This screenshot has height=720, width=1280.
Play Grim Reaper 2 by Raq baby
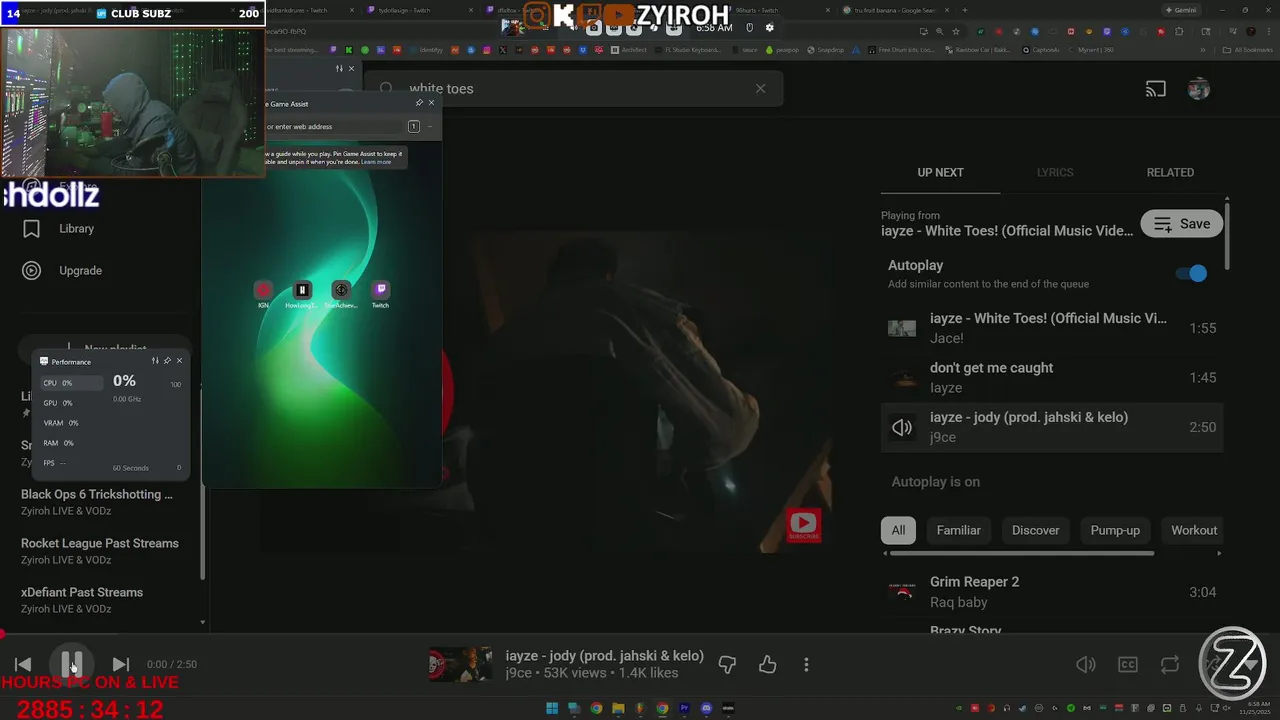pos(1052,592)
